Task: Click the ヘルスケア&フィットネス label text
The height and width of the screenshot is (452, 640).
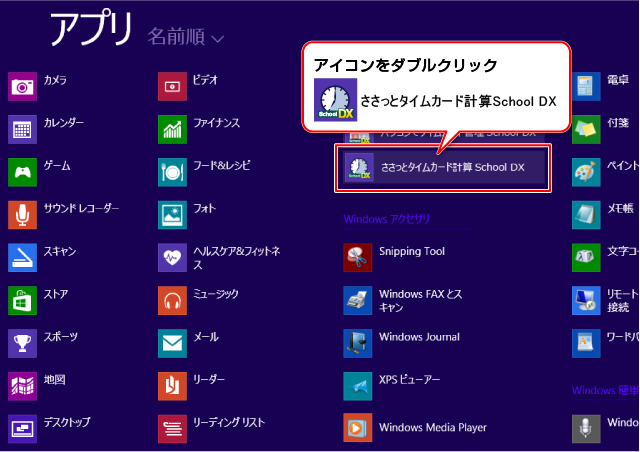Action: (x=237, y=258)
